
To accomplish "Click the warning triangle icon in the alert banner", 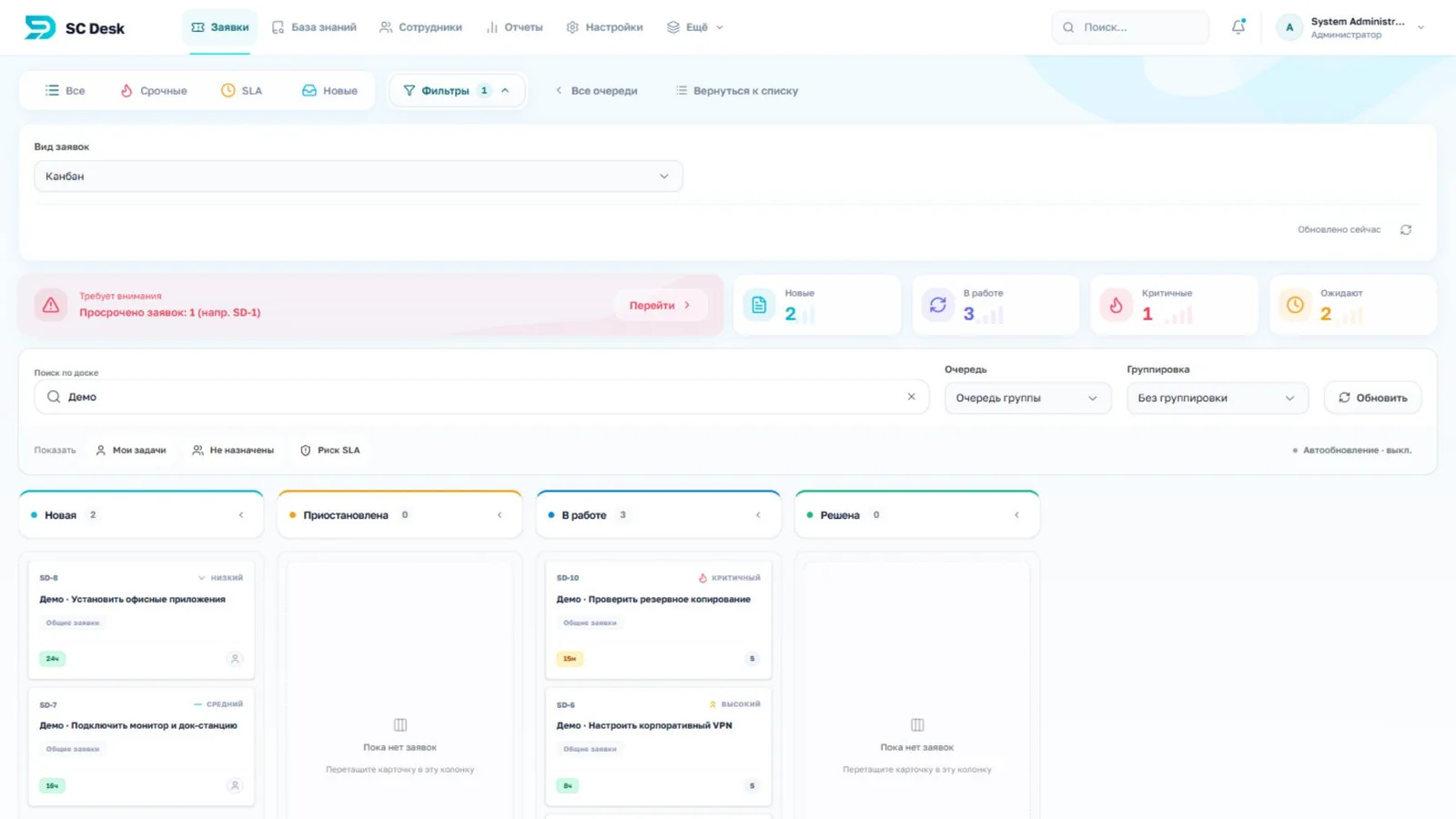I will (x=51, y=305).
